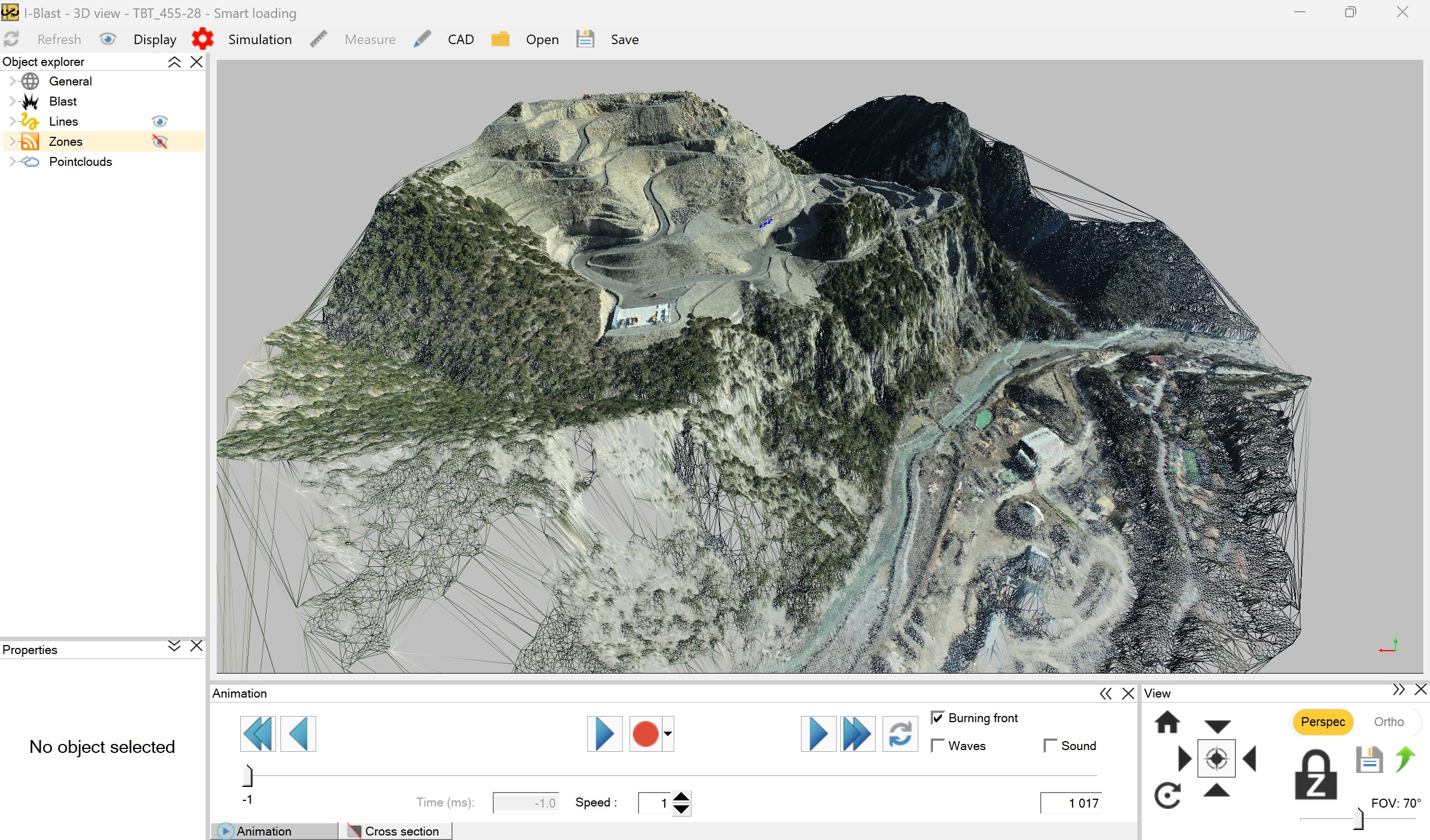Click the rotate view icon in View panel
This screenshot has height=840, width=1430.
click(x=1168, y=794)
